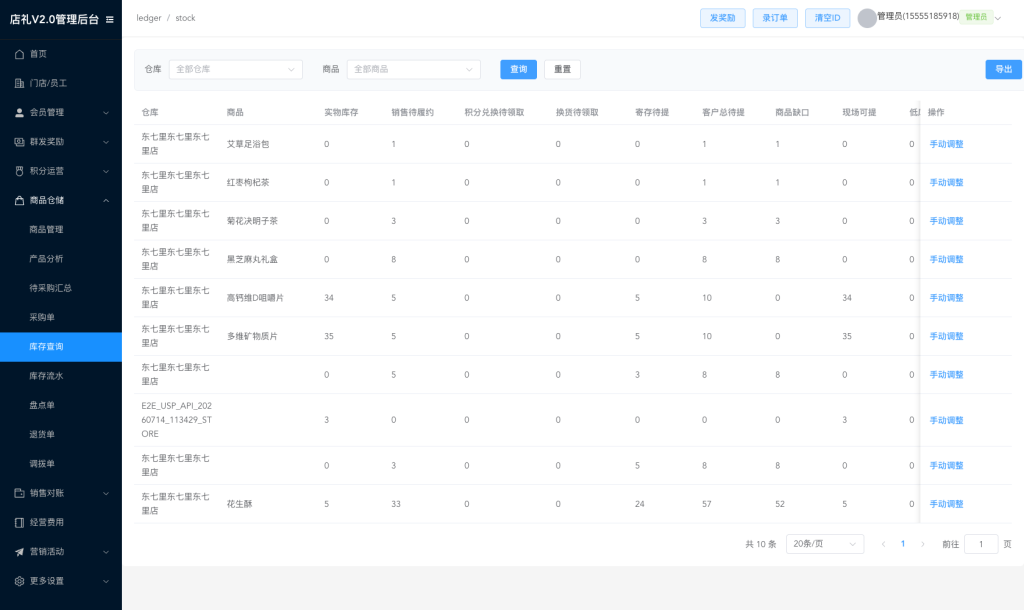Viewport: 1024px width, 610px height.
Task: Click the blue 查询 search button
Action: 519,69
